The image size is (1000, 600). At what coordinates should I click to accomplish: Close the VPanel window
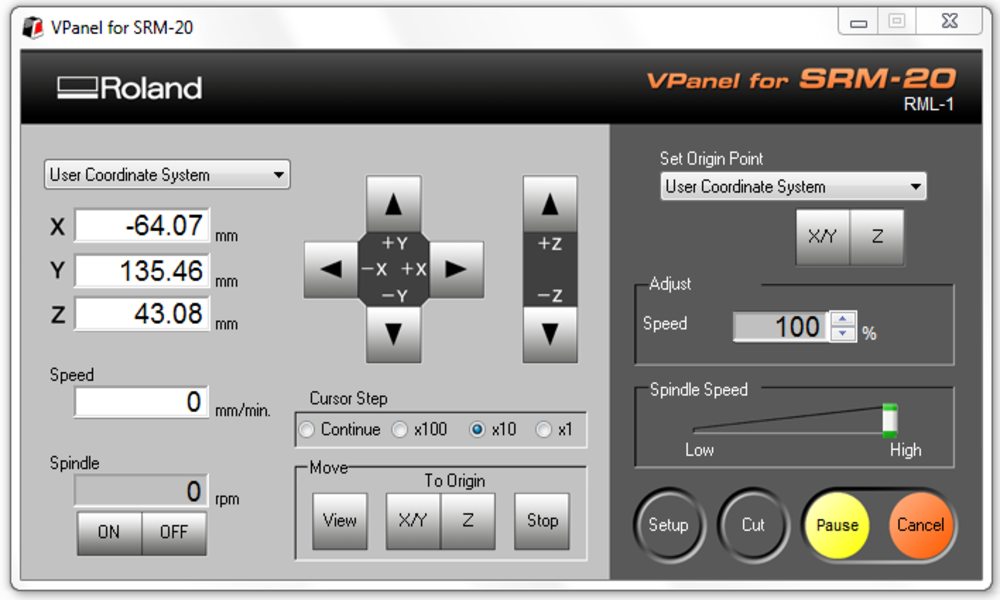(950, 22)
